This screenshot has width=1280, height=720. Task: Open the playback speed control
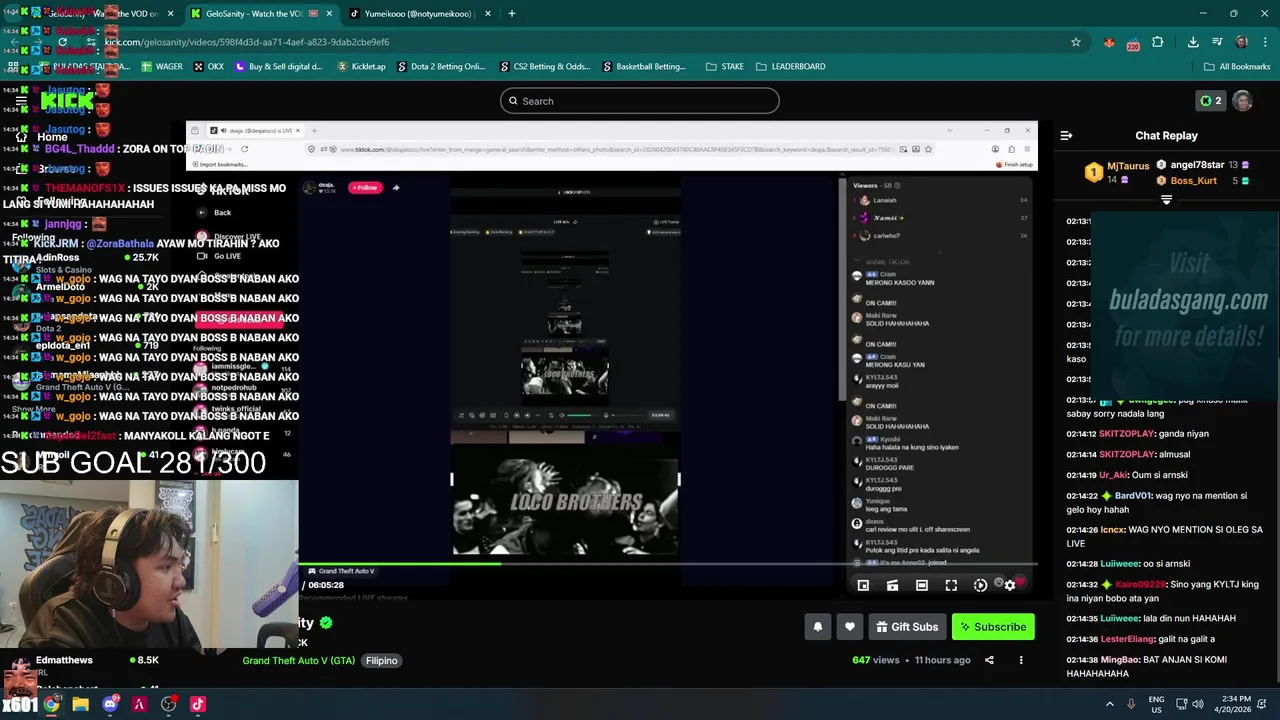pyautogui.click(x=980, y=585)
